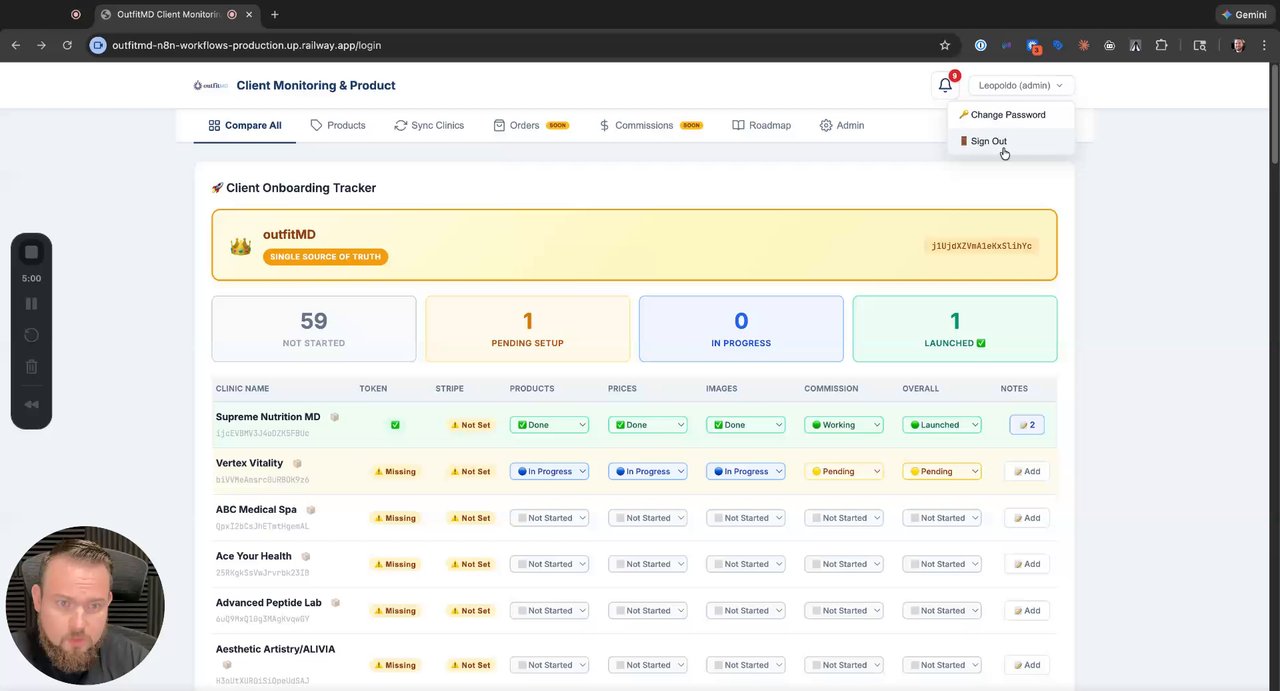
Task: Click the rewind icon in recorder widget
Action: (x=31, y=404)
